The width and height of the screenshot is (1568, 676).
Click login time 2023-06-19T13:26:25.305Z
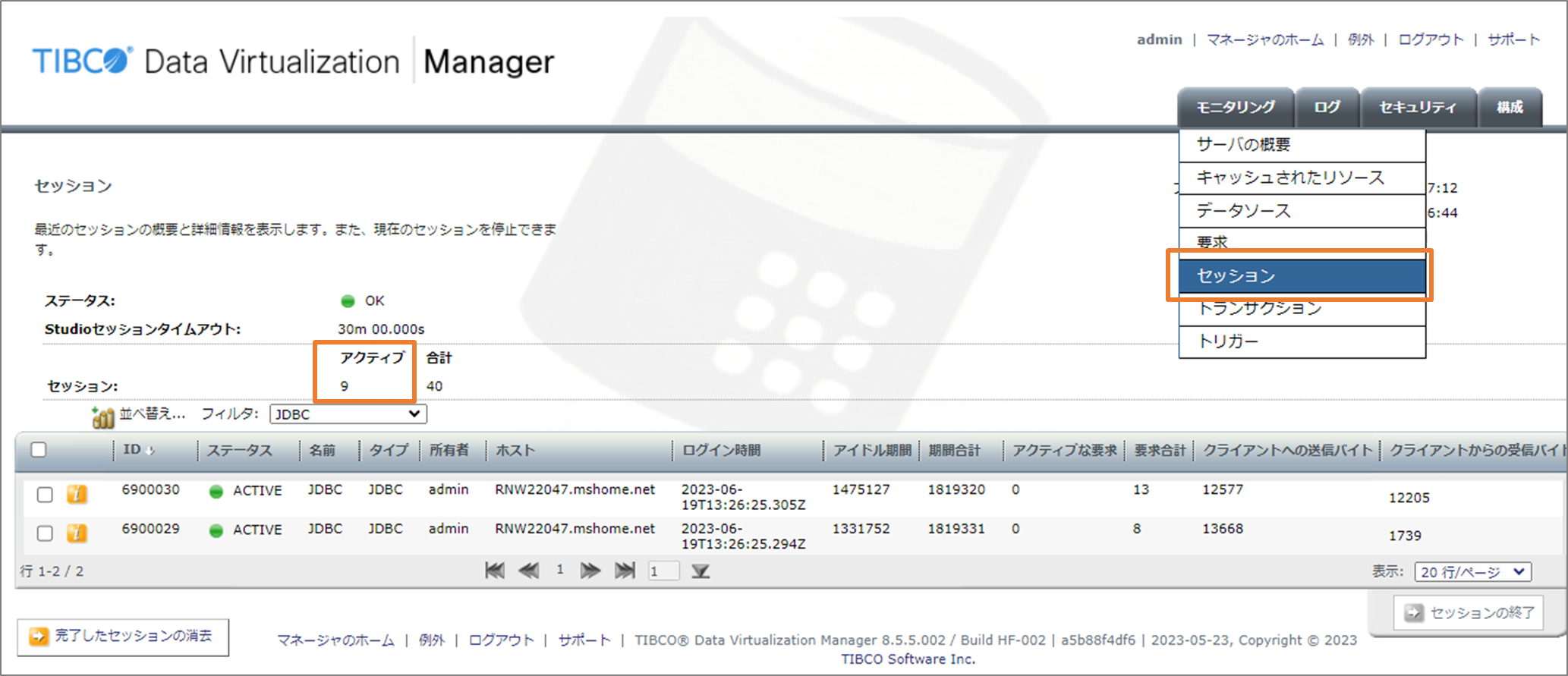coord(744,498)
